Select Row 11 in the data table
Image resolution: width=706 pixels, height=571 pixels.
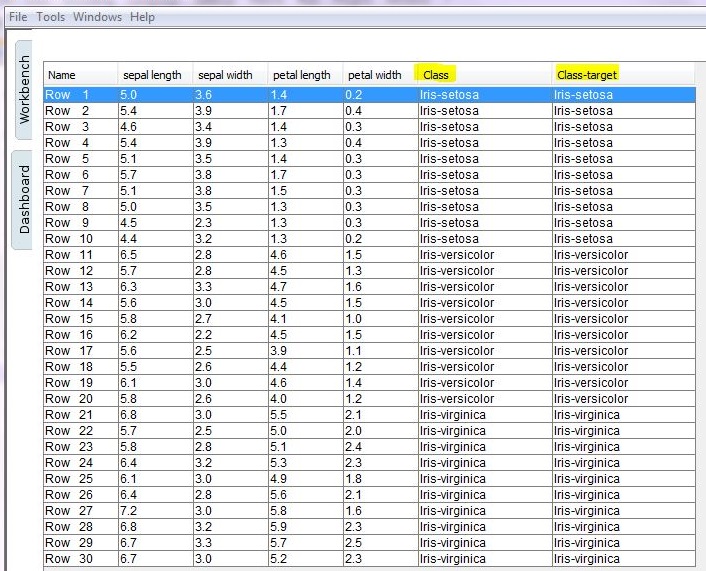click(68, 255)
